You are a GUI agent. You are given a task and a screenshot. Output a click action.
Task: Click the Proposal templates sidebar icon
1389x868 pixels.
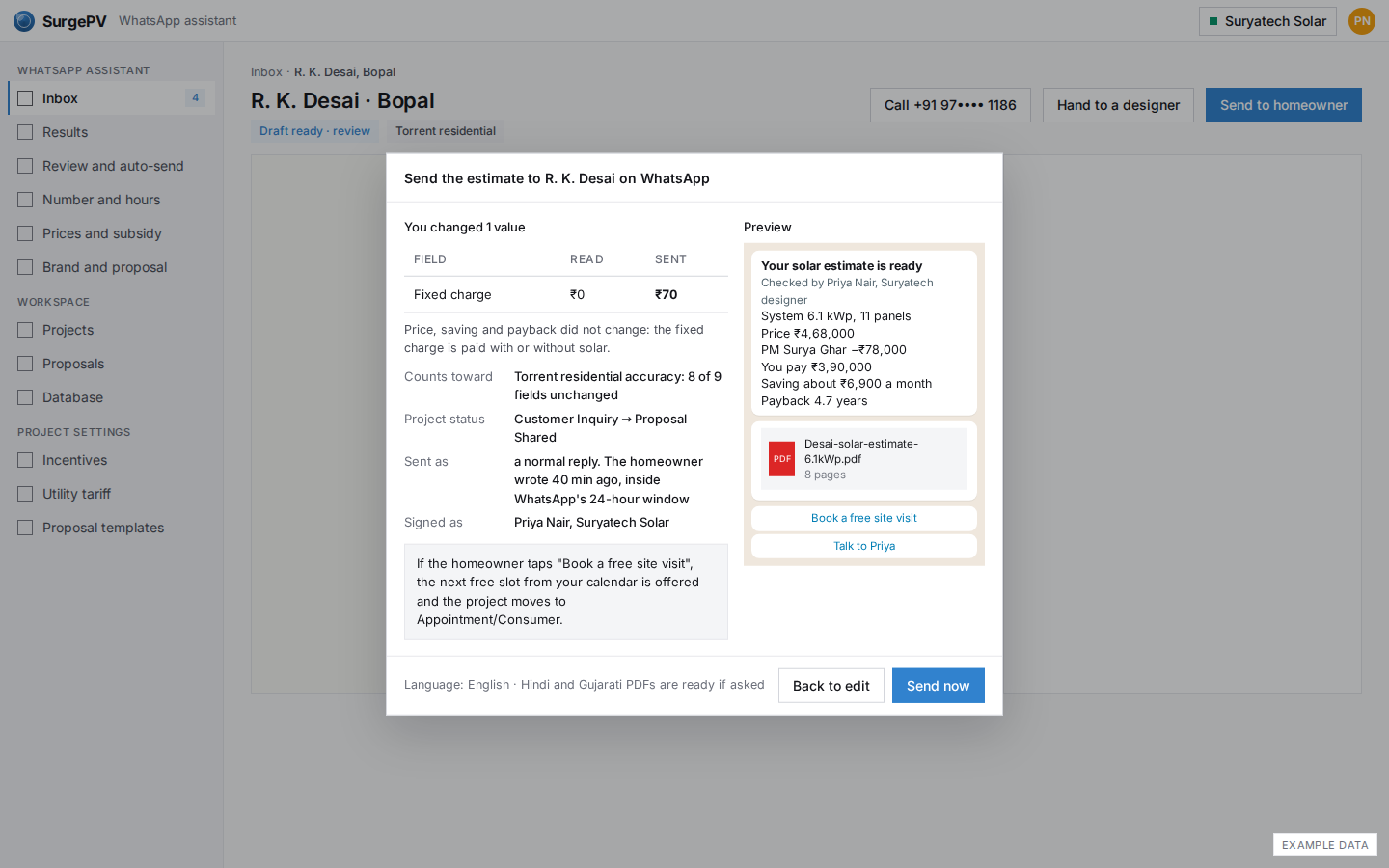[x=25, y=528]
